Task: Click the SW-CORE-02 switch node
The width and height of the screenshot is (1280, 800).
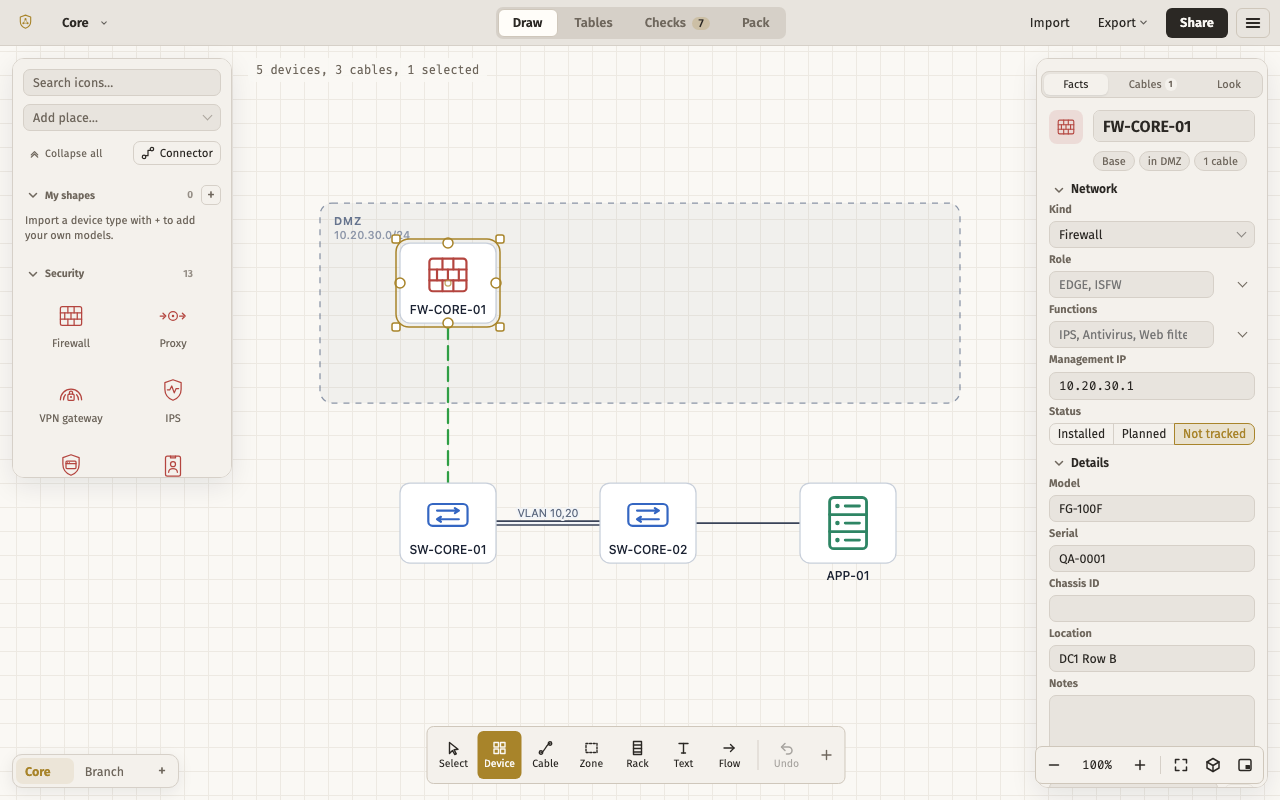Action: click(x=648, y=523)
